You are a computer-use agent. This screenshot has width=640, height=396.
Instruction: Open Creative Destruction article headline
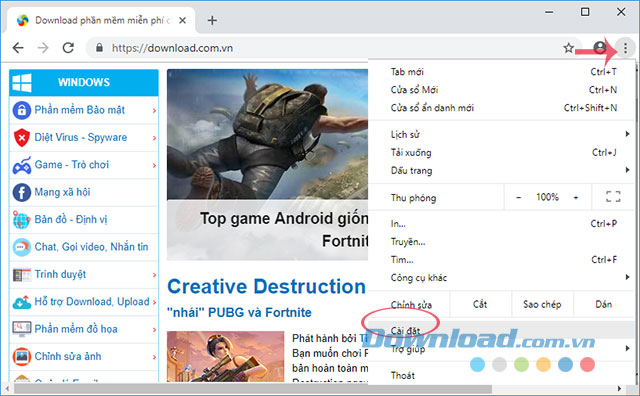[267, 286]
